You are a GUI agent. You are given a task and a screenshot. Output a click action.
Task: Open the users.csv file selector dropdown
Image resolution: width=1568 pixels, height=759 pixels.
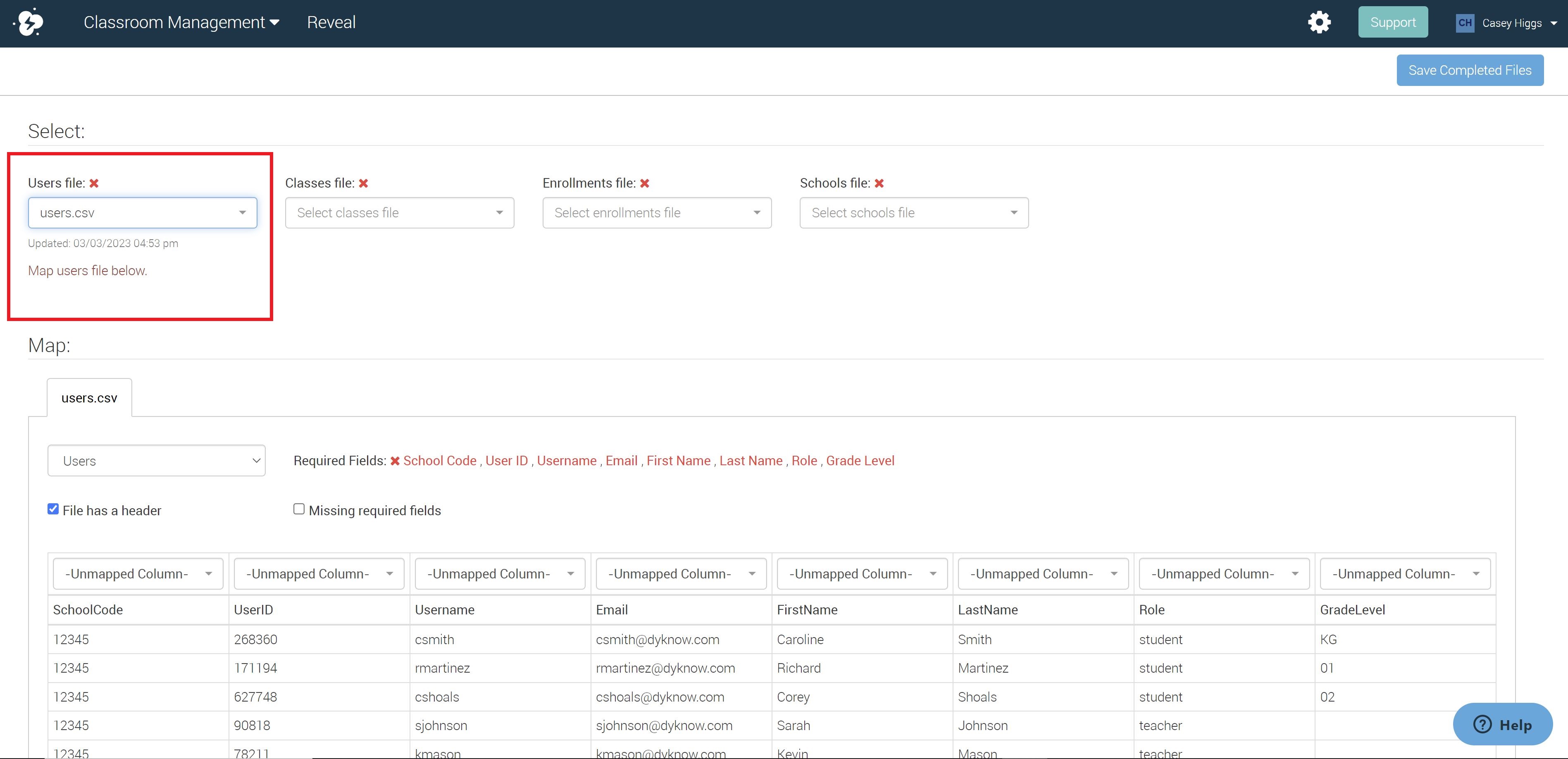coord(143,212)
